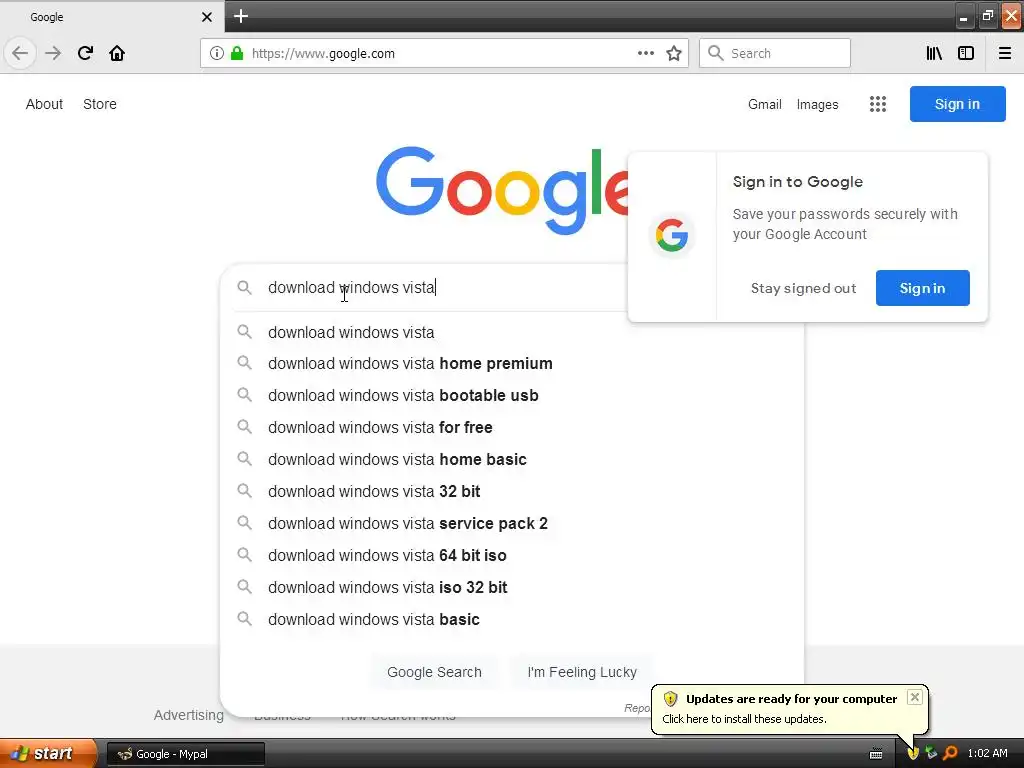Open the hamburger application menu
The height and width of the screenshot is (768, 1024).
point(1005,53)
